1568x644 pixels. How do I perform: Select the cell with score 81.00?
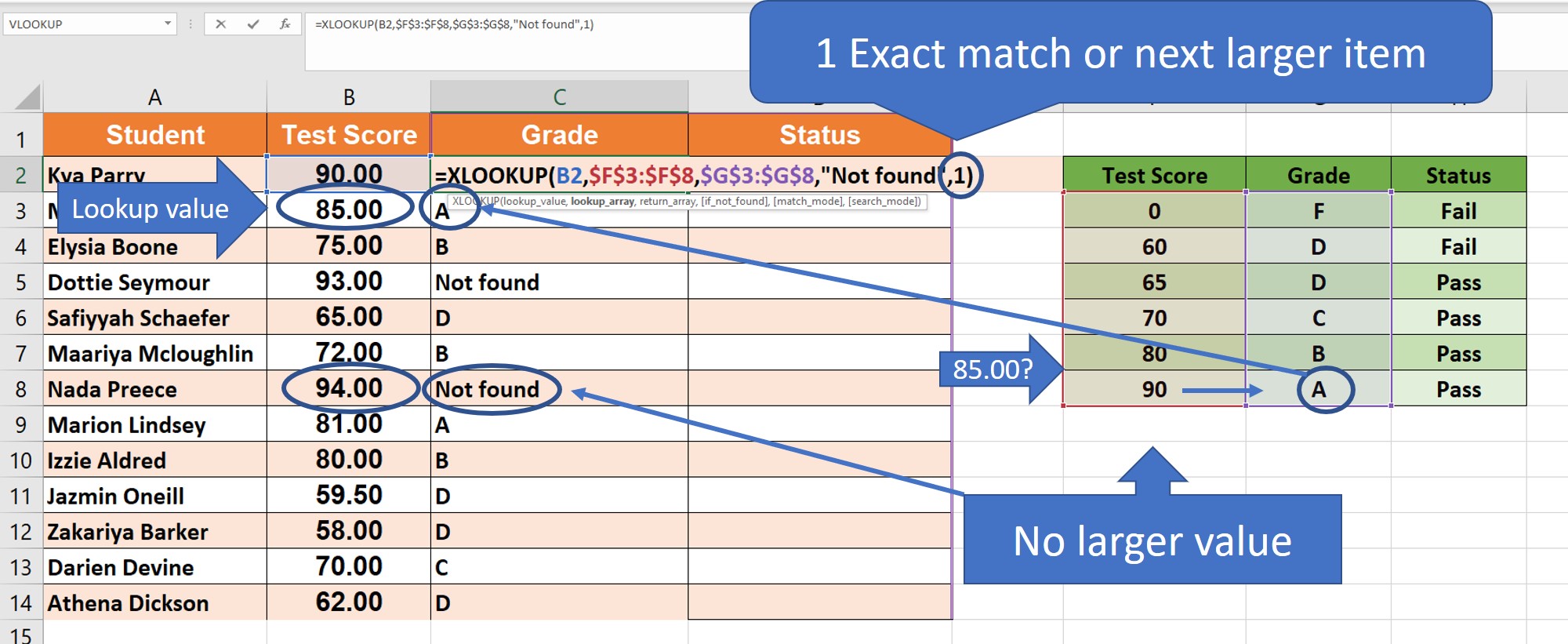point(349,424)
